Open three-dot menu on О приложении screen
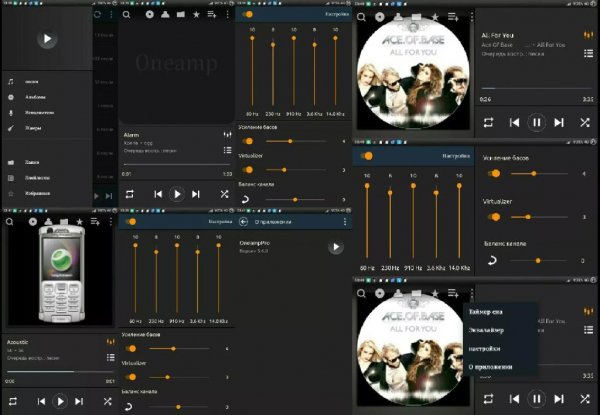 tap(345, 222)
